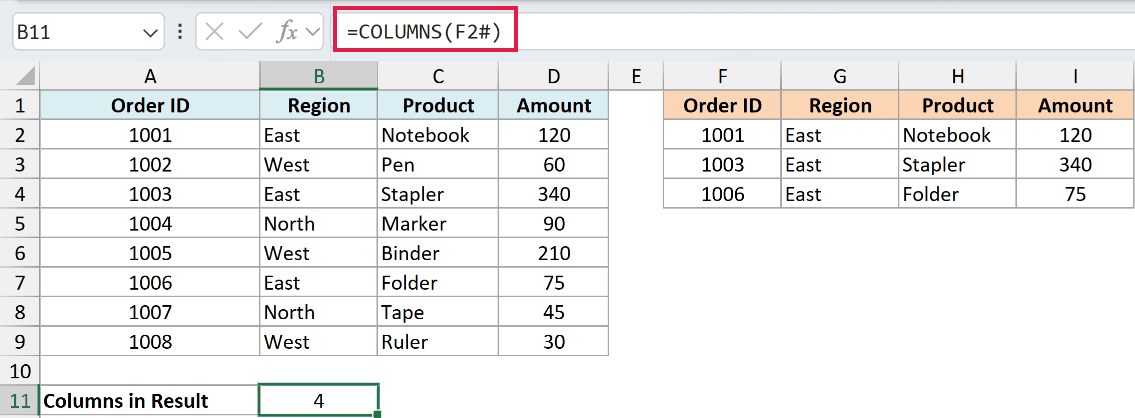The image size is (1135, 418).
Task: Select the Tape product cell
Action: click(438, 312)
